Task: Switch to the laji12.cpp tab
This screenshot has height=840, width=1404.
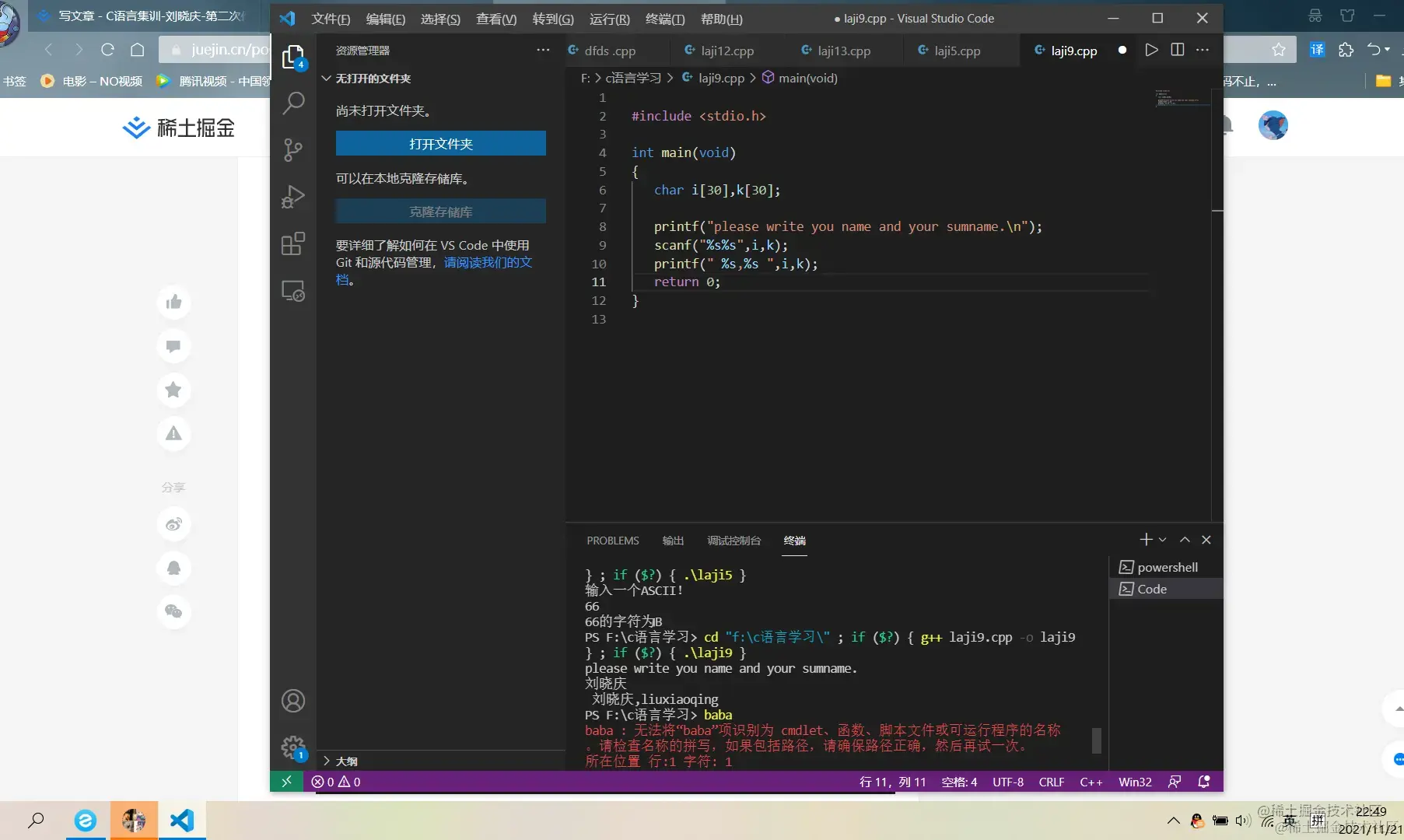Action: coord(727,51)
